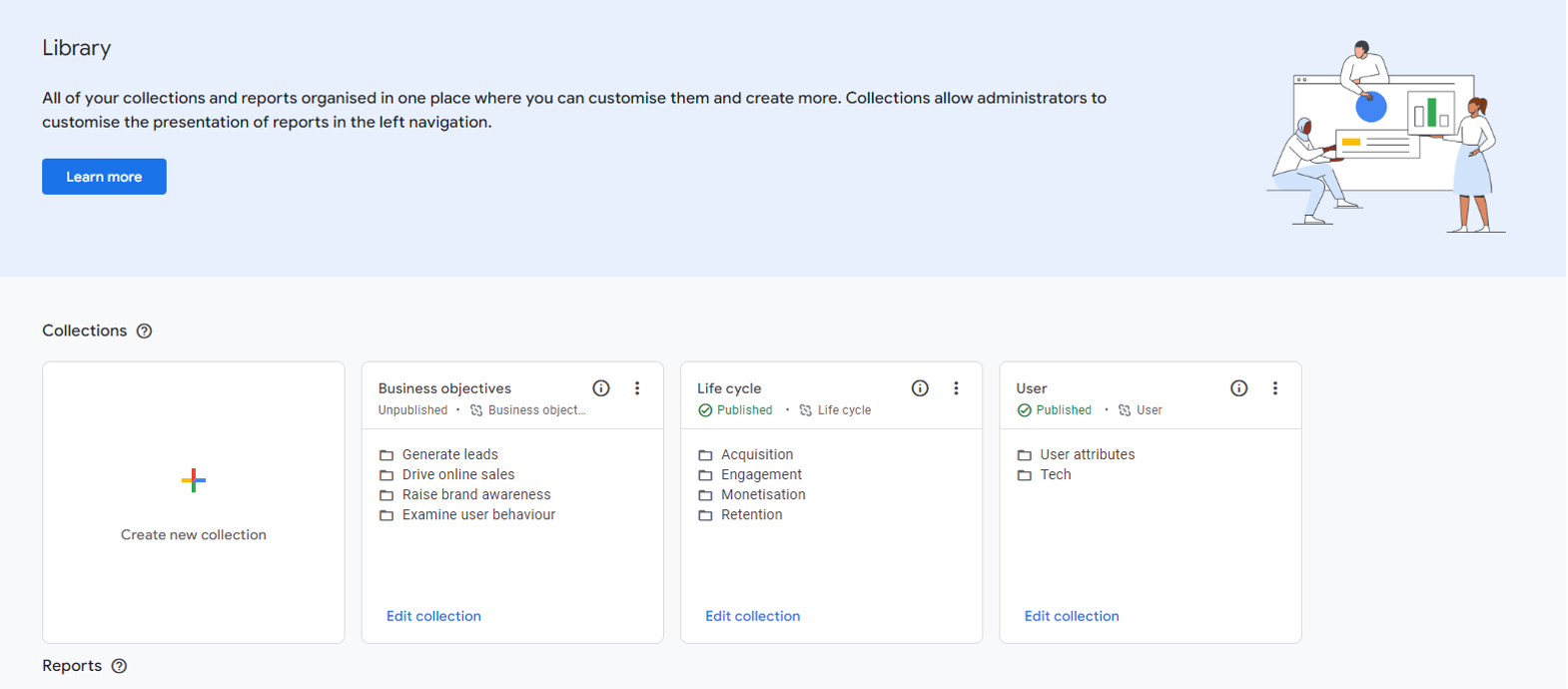Click the Reports help question-mark icon
The image size is (1568, 689).
pyautogui.click(x=120, y=666)
